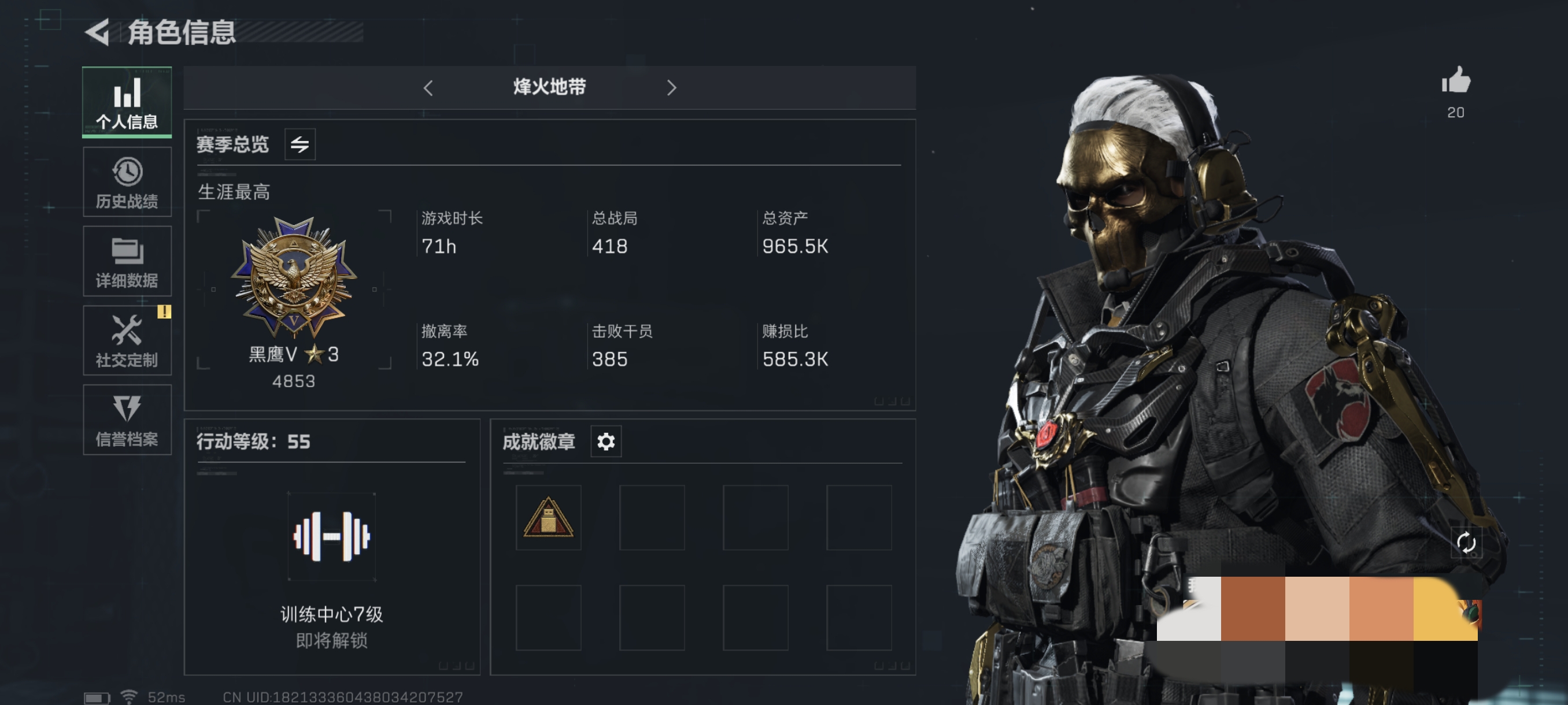
Task: Select the pyramid achievement badge slot
Action: 549,518
